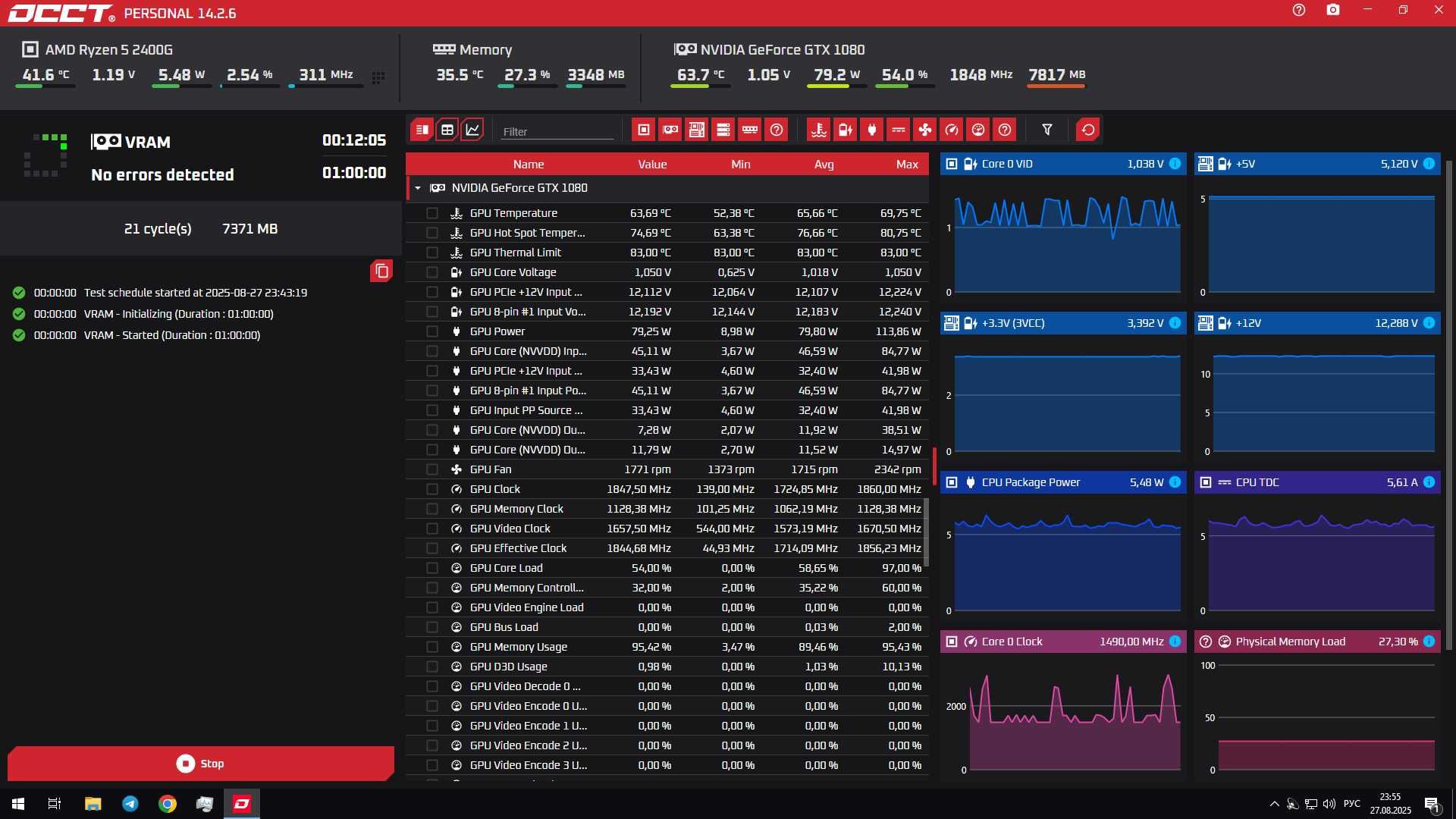Select GPU Thermal Limit row text
The height and width of the screenshot is (819, 1456).
[x=516, y=253]
